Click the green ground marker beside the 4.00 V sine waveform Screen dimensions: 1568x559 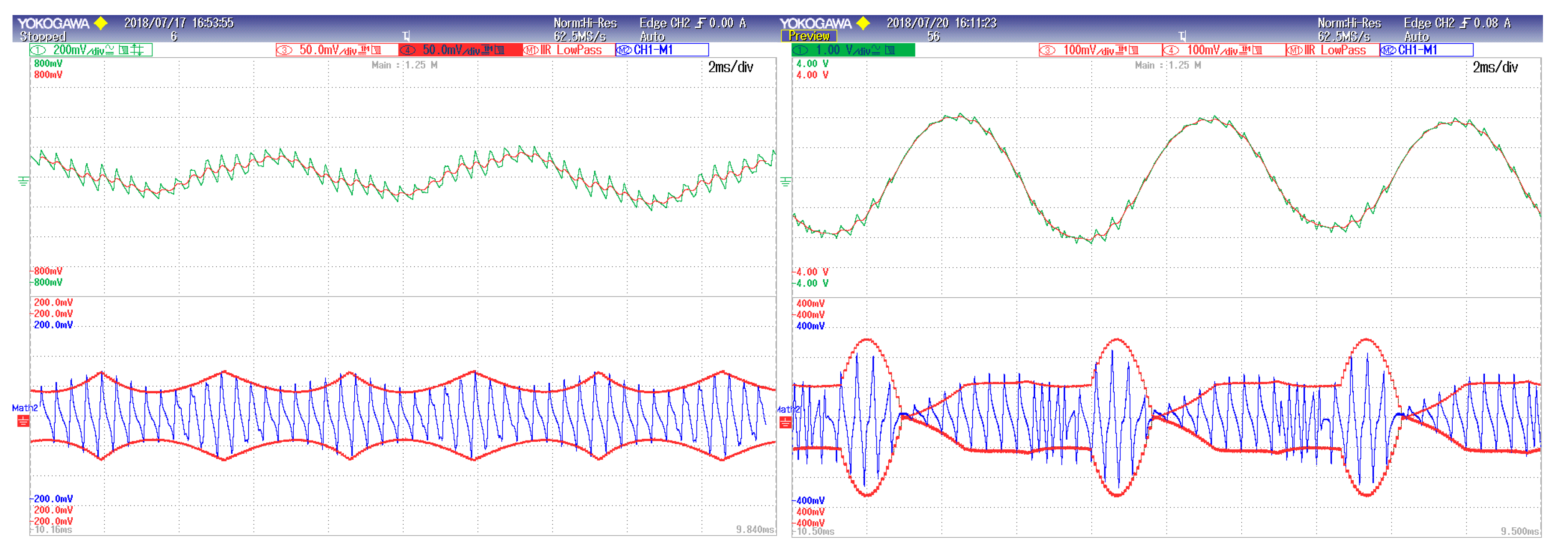tap(786, 182)
